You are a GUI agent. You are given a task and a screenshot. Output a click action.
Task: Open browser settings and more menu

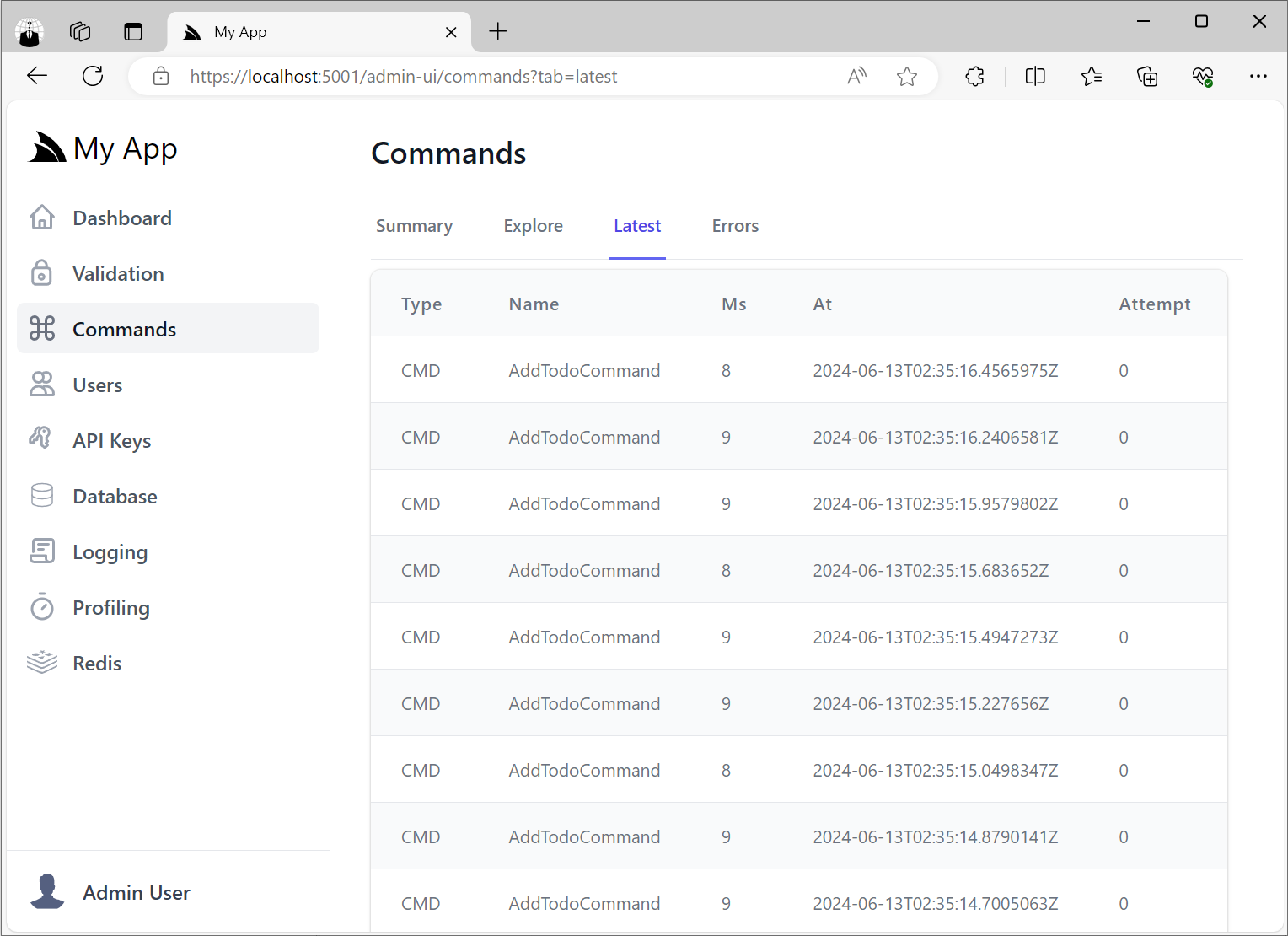pyautogui.click(x=1258, y=77)
